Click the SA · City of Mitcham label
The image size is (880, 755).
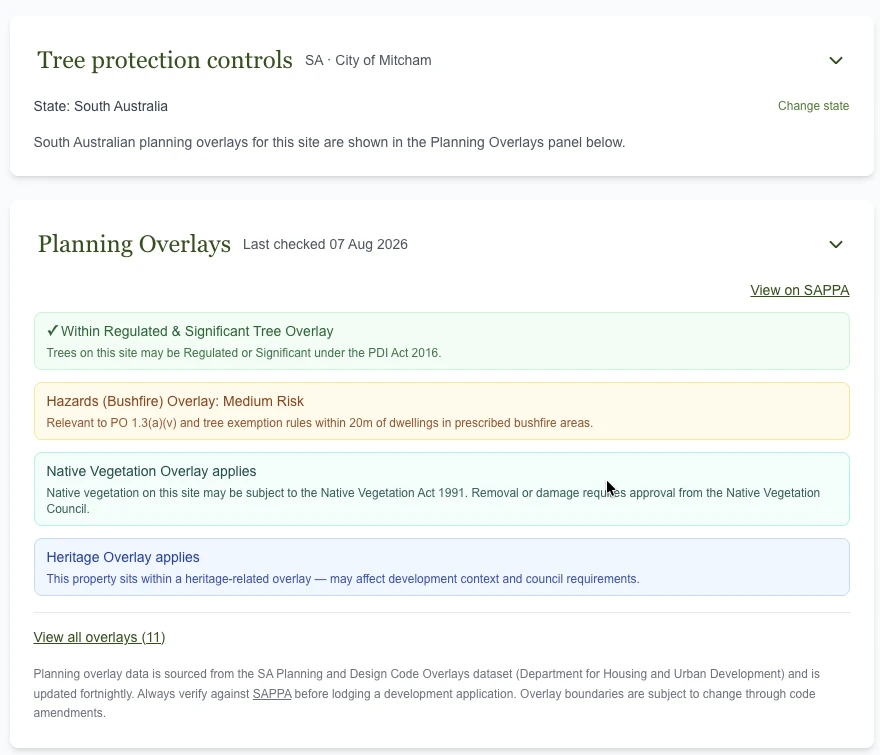pyautogui.click(x=368, y=61)
